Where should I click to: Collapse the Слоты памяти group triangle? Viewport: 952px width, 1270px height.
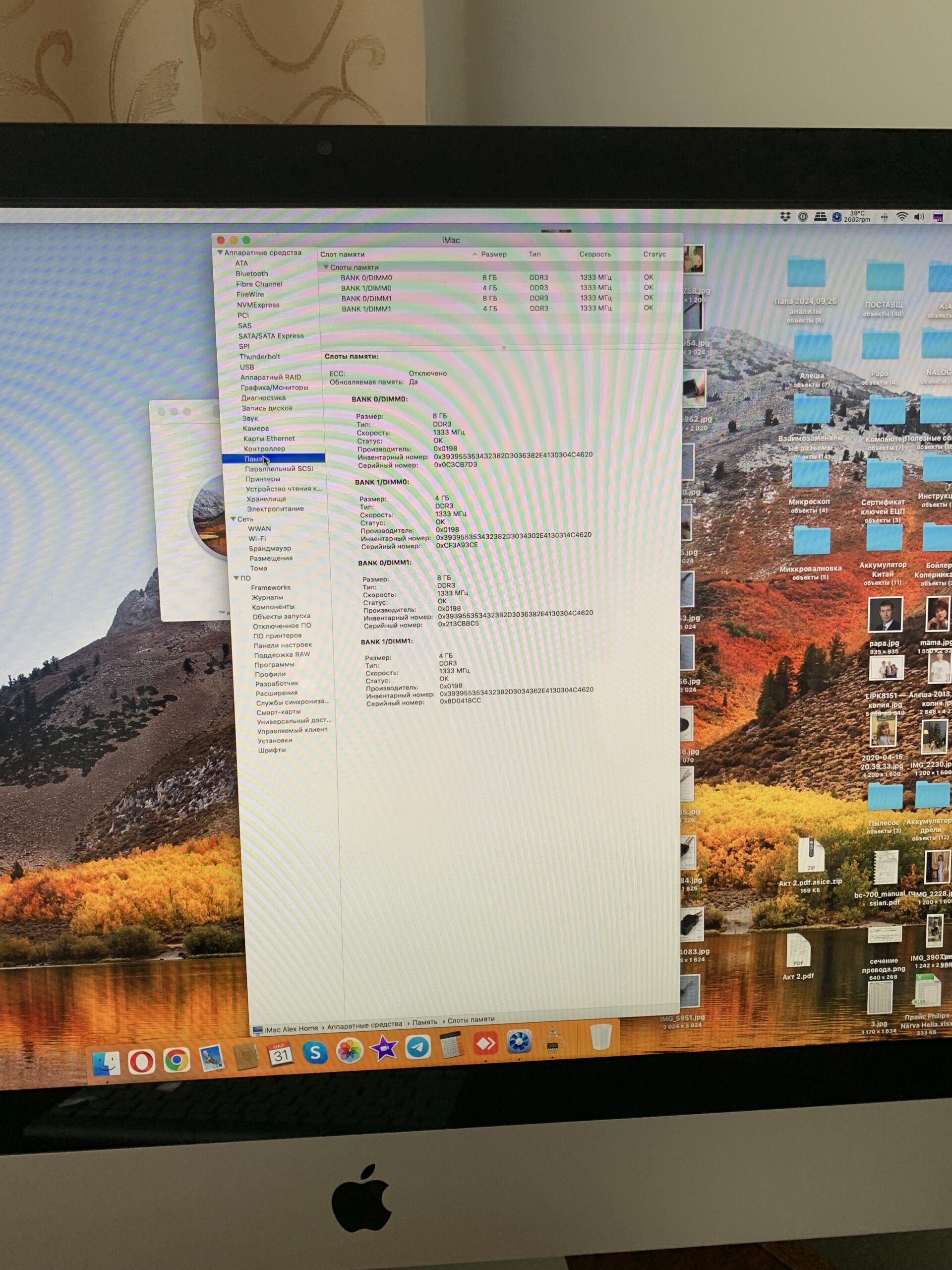325,267
